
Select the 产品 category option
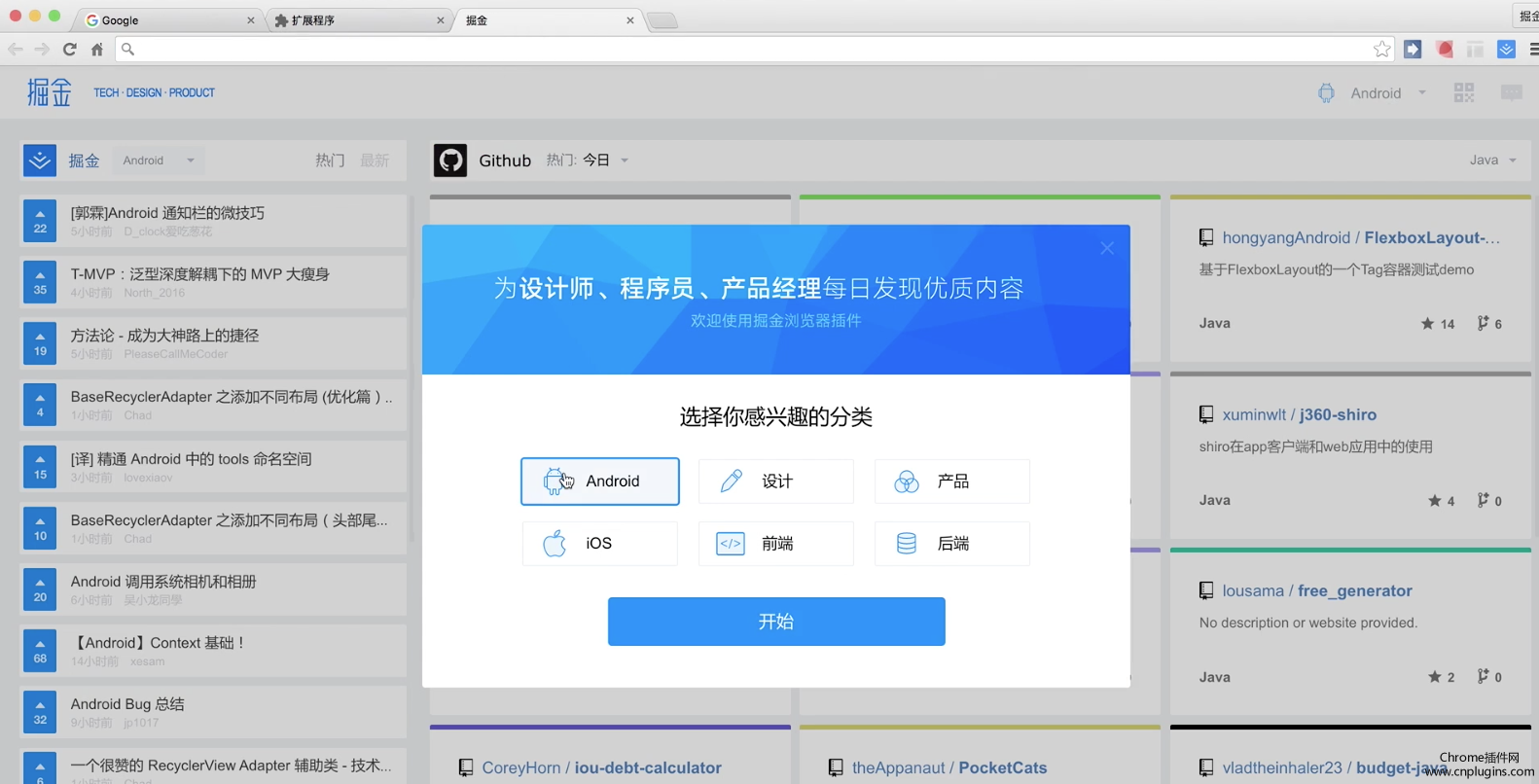[x=951, y=481]
